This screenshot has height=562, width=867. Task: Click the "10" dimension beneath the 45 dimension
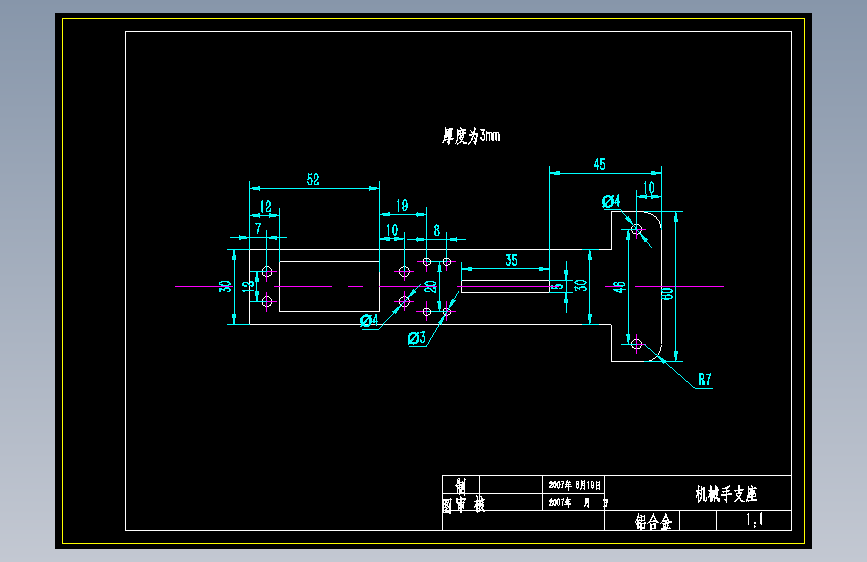coord(649,188)
